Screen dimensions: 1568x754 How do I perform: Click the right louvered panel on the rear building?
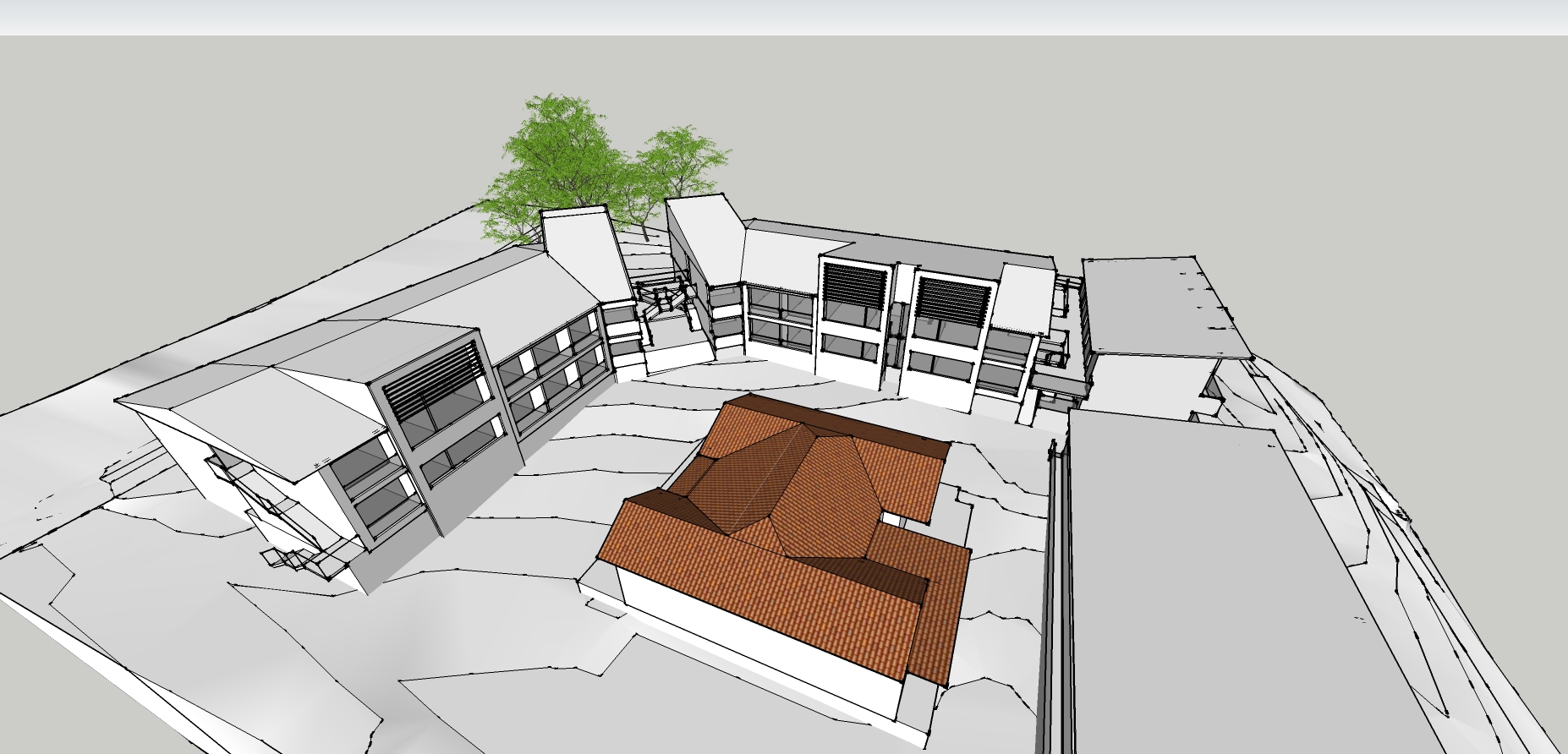[953, 302]
